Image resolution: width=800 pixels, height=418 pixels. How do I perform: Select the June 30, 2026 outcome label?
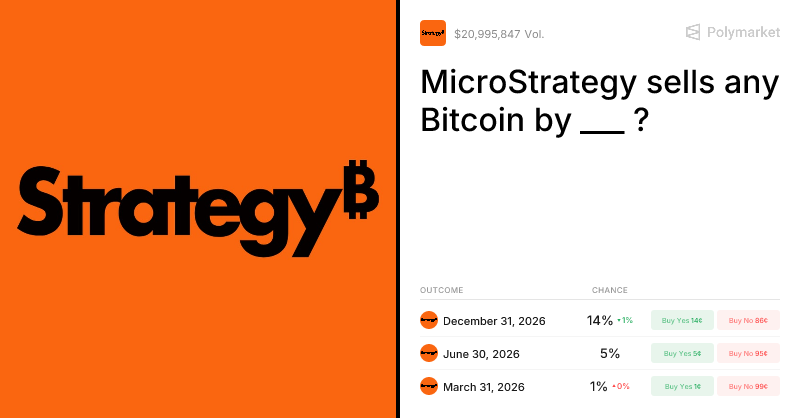(x=481, y=354)
